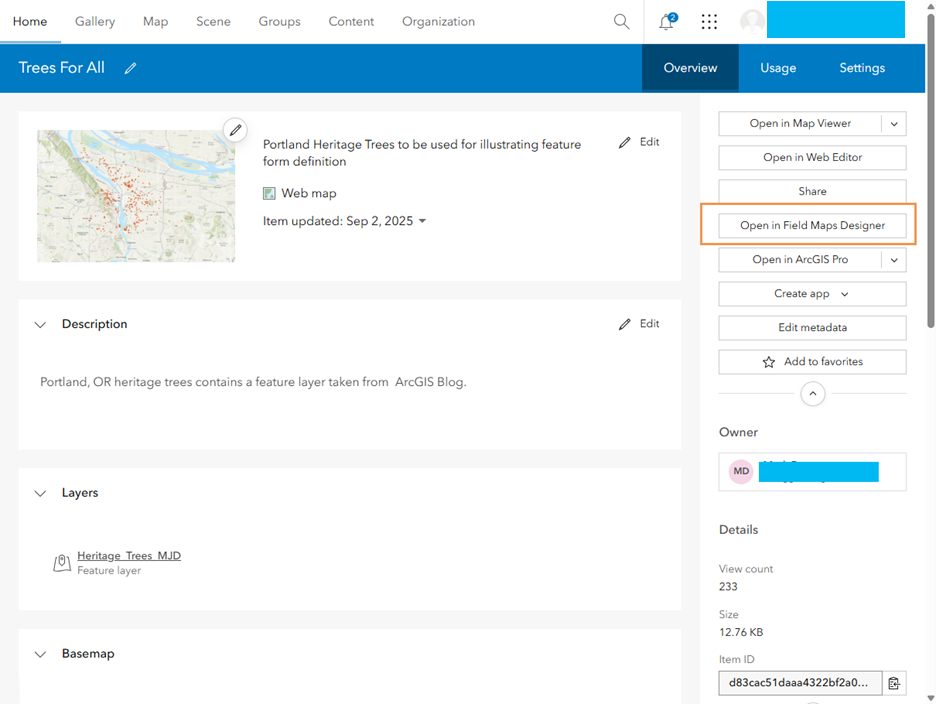Click the star in Add to favorites
The width and height of the screenshot is (936, 704).
coord(768,361)
